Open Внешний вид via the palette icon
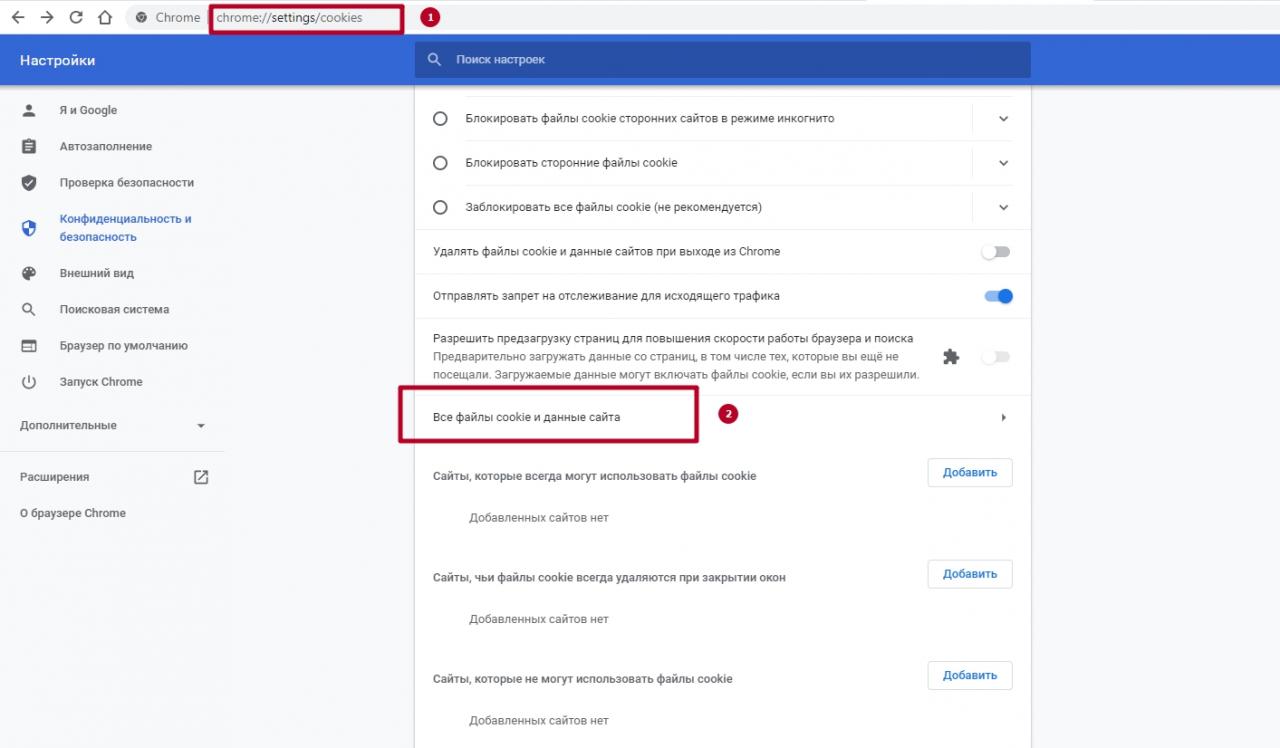This screenshot has width=1280, height=748. 29,273
